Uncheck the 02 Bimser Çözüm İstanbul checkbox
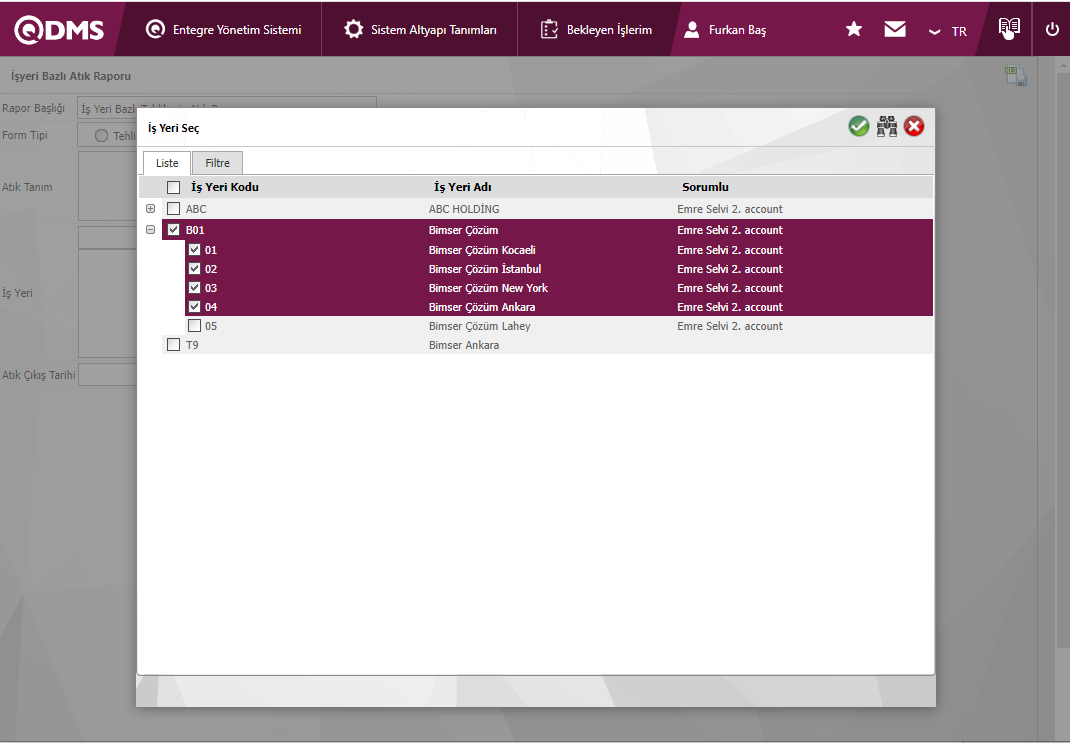 pos(194,269)
